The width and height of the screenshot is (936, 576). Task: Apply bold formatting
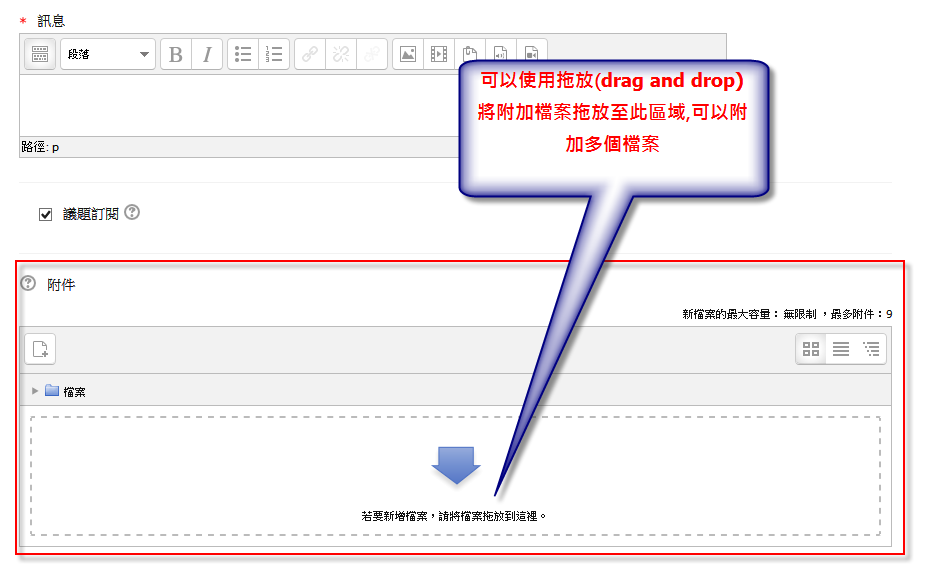[x=176, y=54]
